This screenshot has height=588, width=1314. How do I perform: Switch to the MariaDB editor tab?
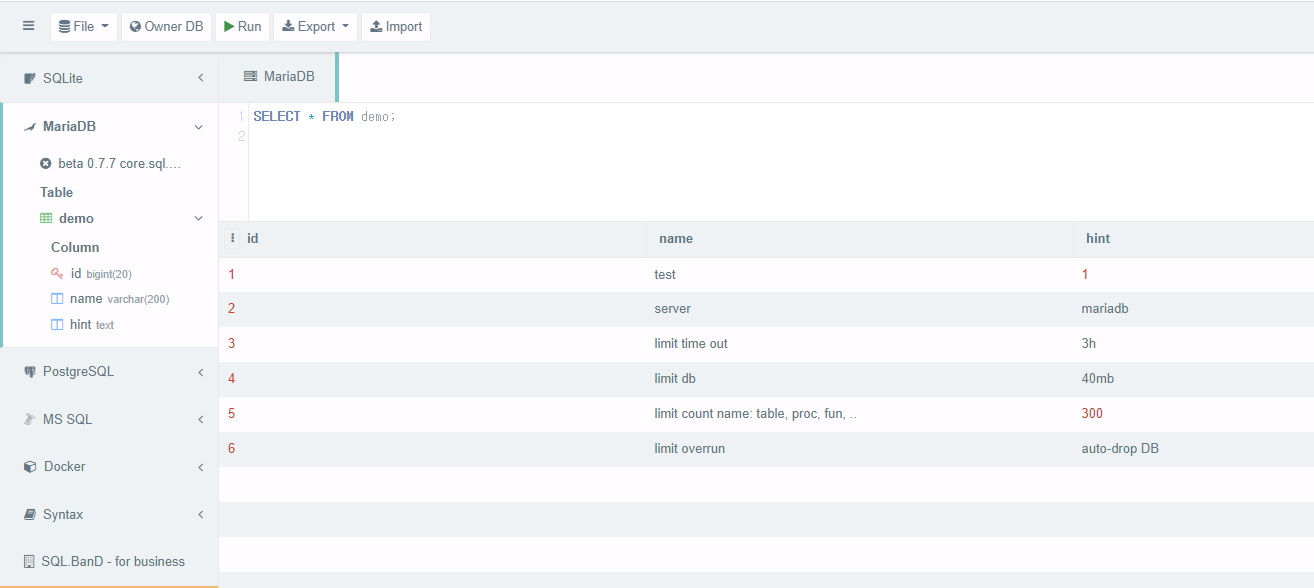[x=279, y=77]
